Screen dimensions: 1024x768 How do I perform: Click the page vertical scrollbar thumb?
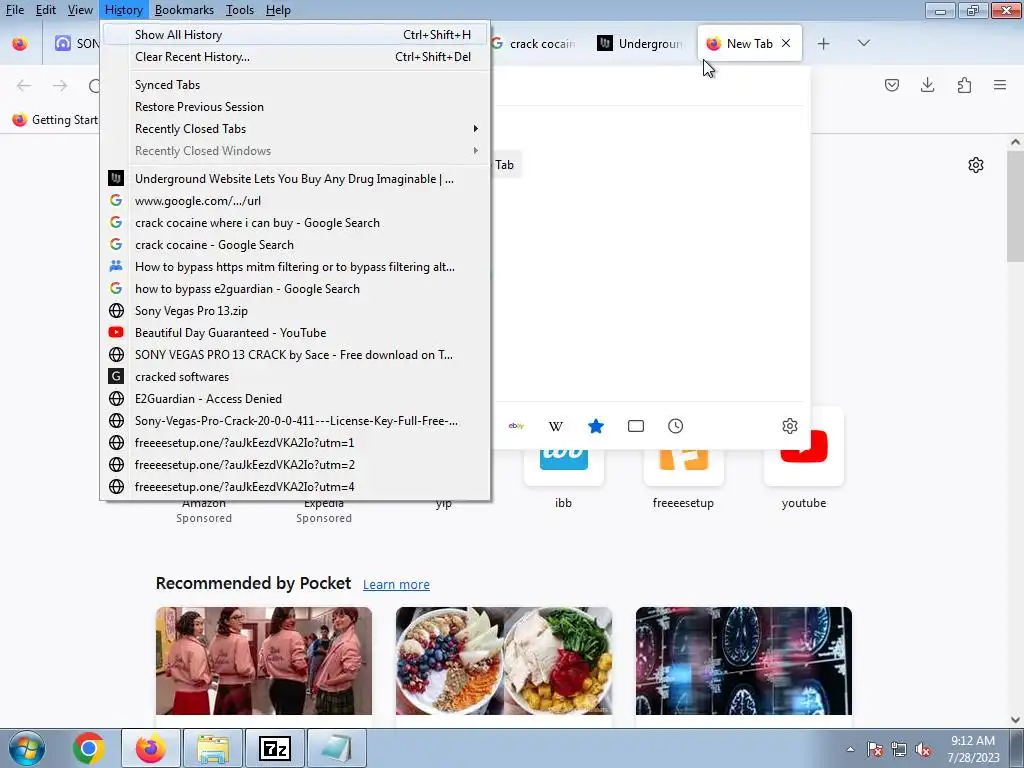click(1015, 206)
